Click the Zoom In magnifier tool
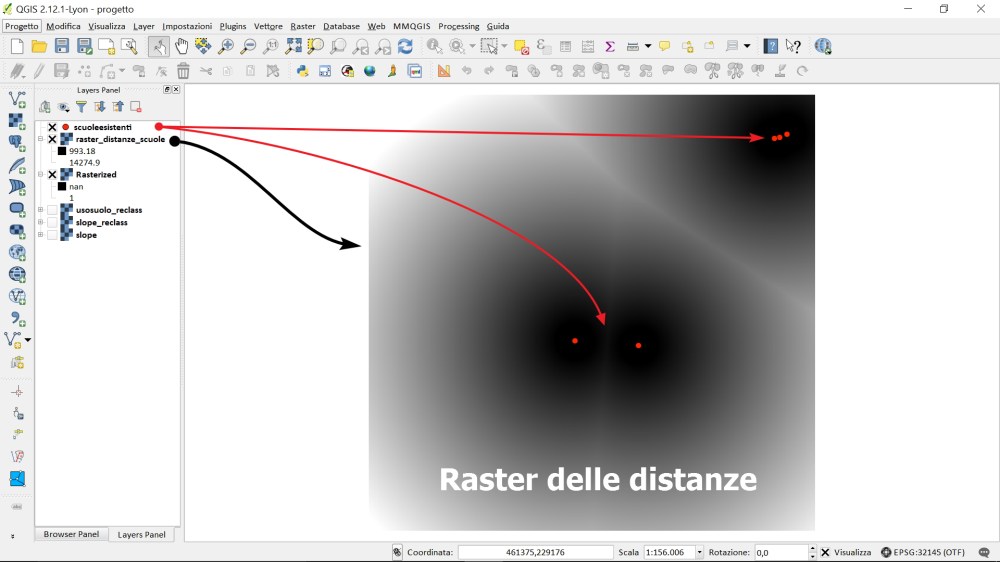The width and height of the screenshot is (1000, 562). tap(226, 46)
